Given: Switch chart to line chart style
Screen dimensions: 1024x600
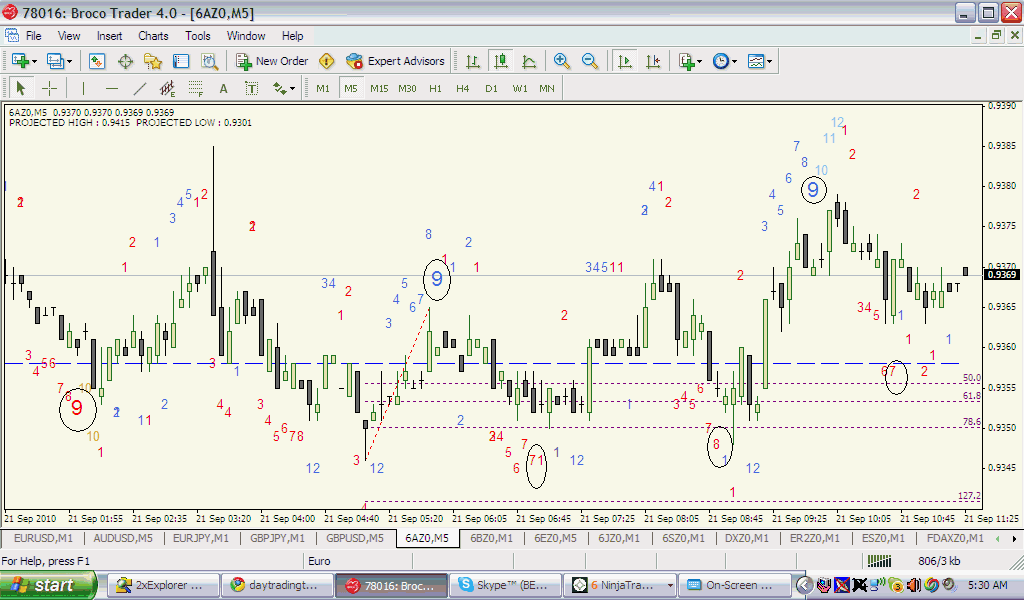Looking at the screenshot, I should point(529,61).
